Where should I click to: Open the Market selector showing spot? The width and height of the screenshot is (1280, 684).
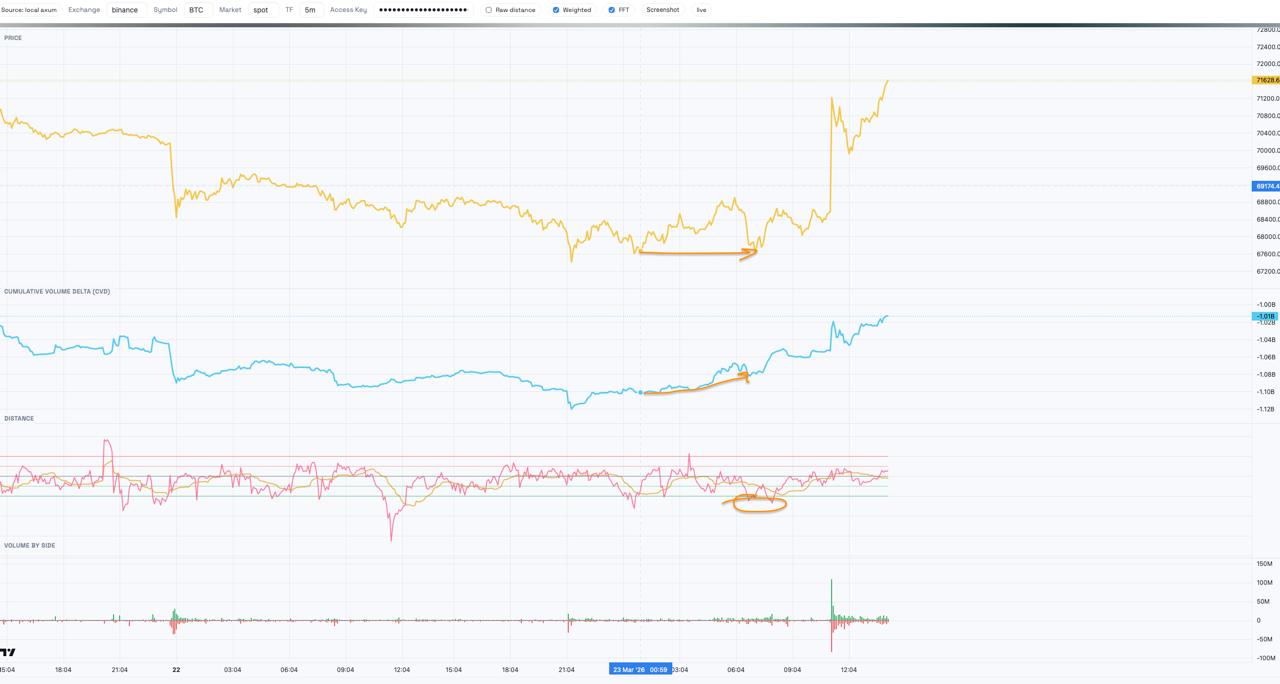[x=261, y=10]
